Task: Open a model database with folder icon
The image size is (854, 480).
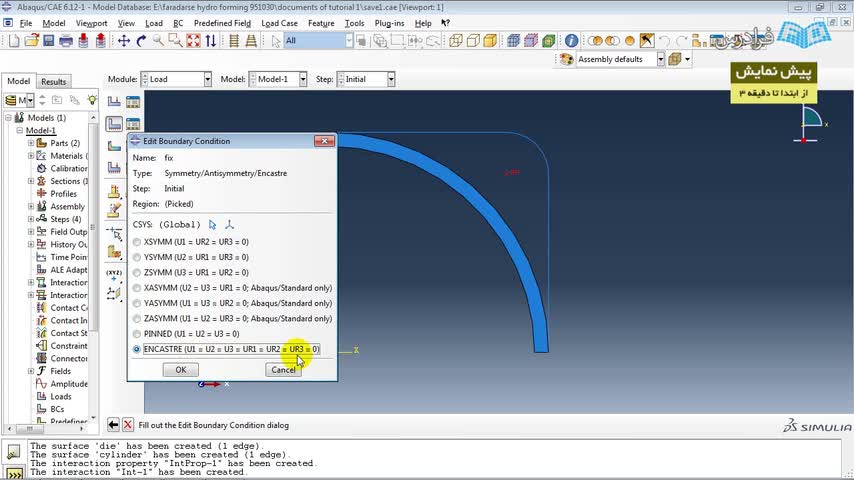Action: (32, 41)
